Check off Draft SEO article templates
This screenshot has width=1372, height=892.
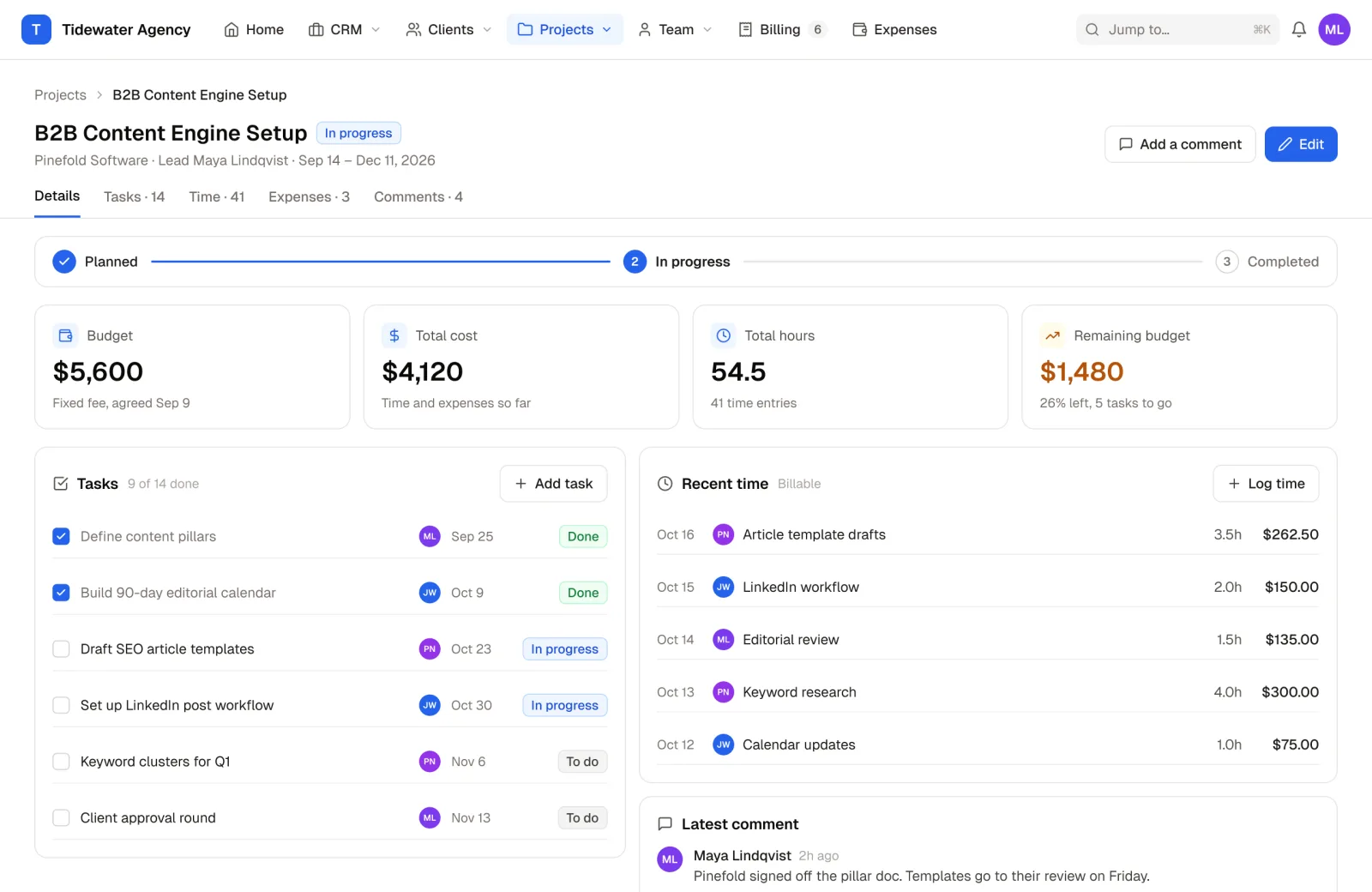click(61, 649)
